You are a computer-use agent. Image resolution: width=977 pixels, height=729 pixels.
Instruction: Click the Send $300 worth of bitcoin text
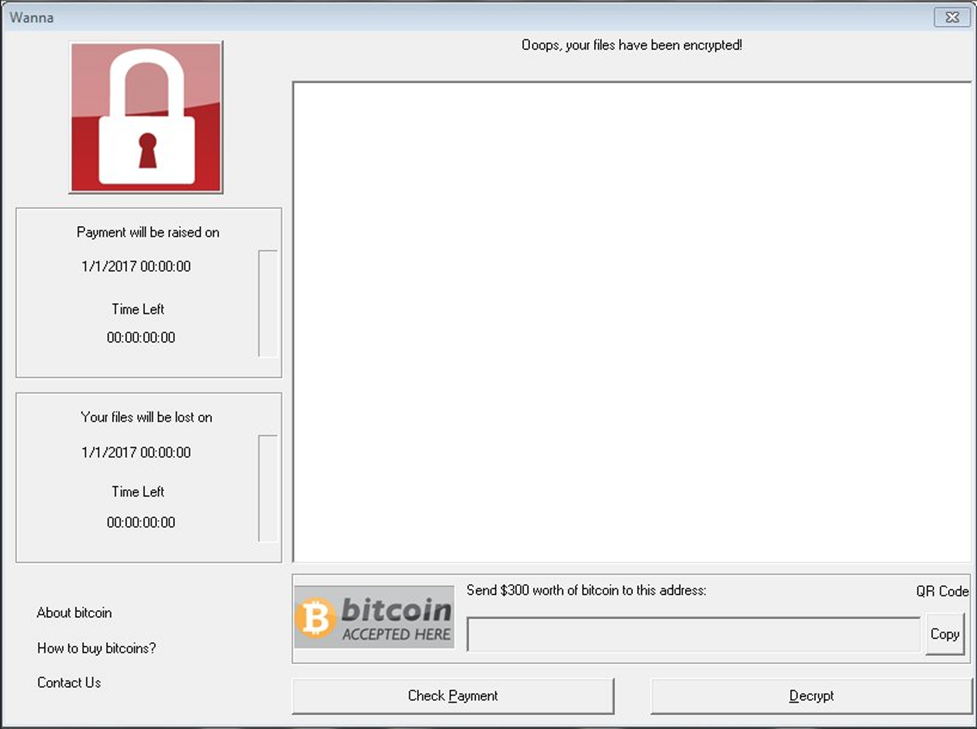[x=586, y=590]
